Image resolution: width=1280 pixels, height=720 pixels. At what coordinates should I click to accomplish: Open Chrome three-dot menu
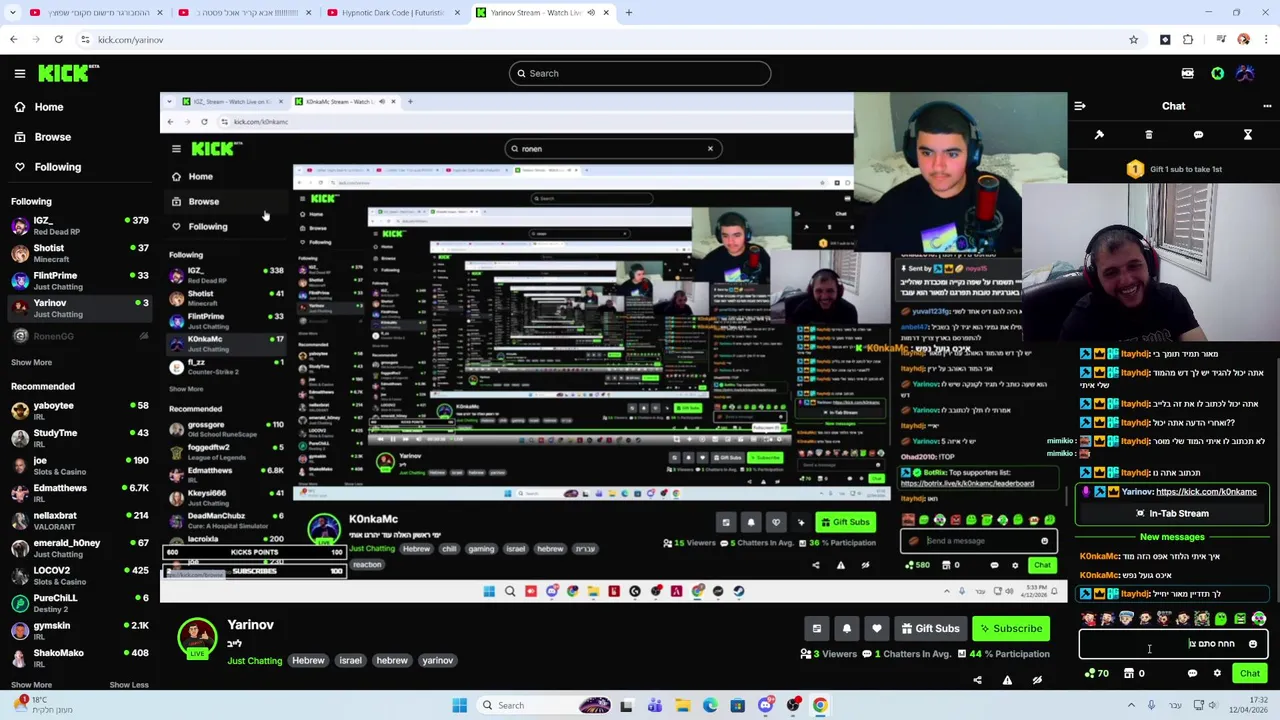point(1265,40)
